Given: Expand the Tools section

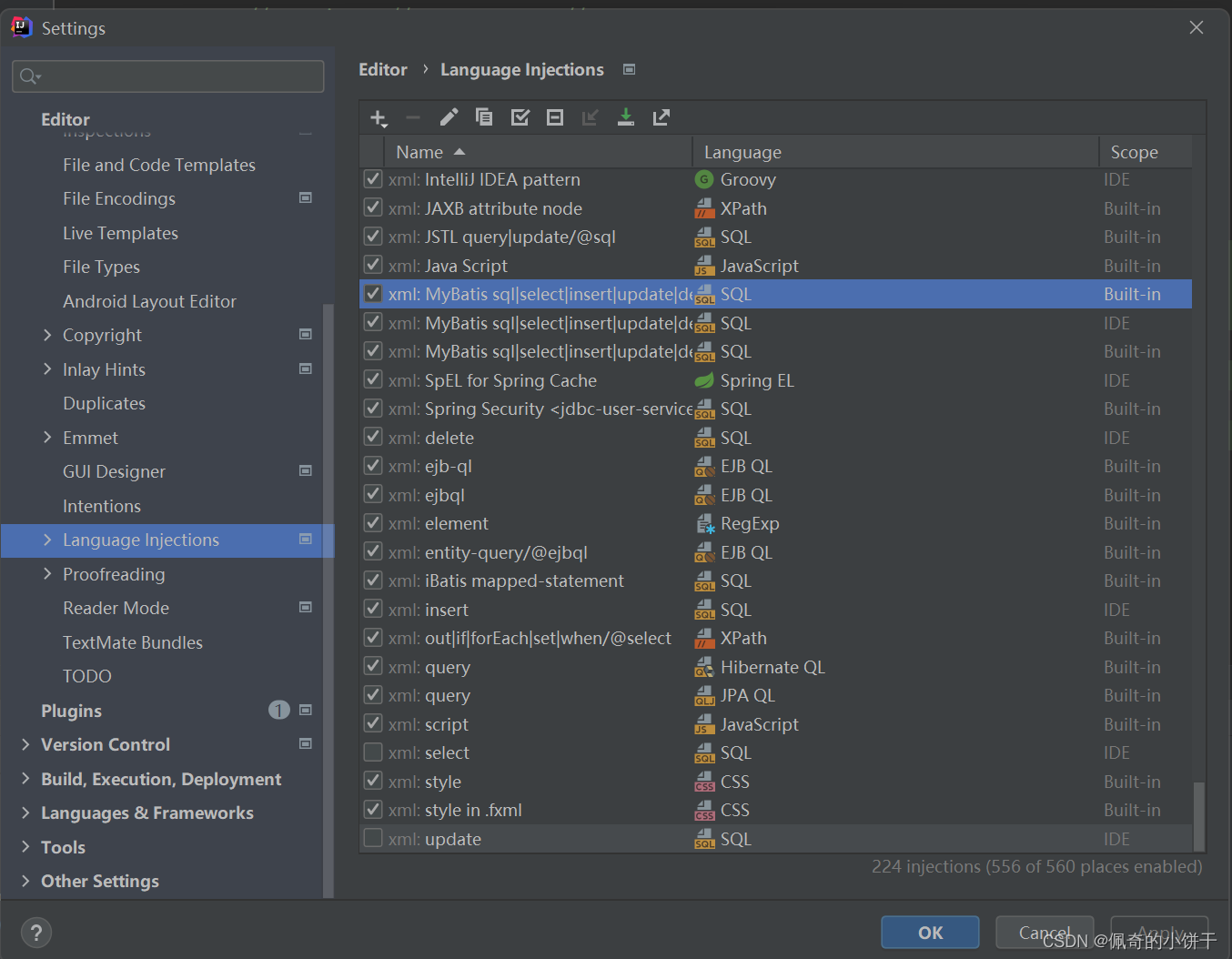Looking at the screenshot, I should point(25,847).
